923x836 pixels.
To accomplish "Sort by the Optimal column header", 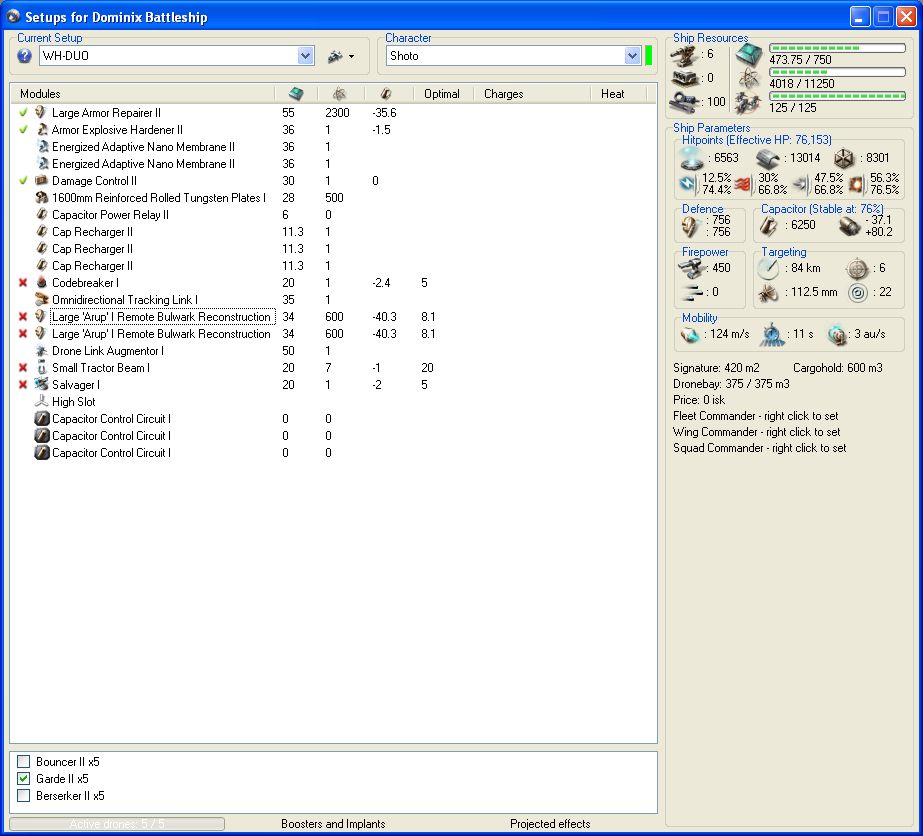I will click(x=441, y=94).
